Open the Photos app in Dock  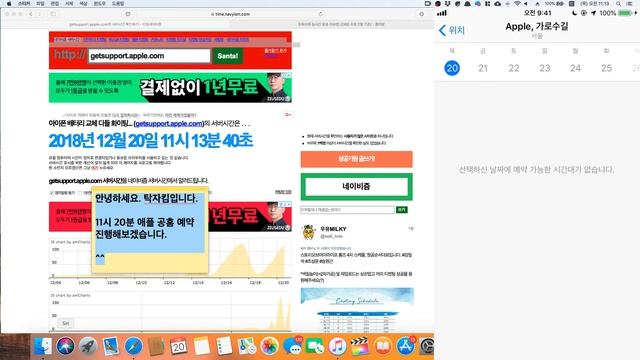269,347
